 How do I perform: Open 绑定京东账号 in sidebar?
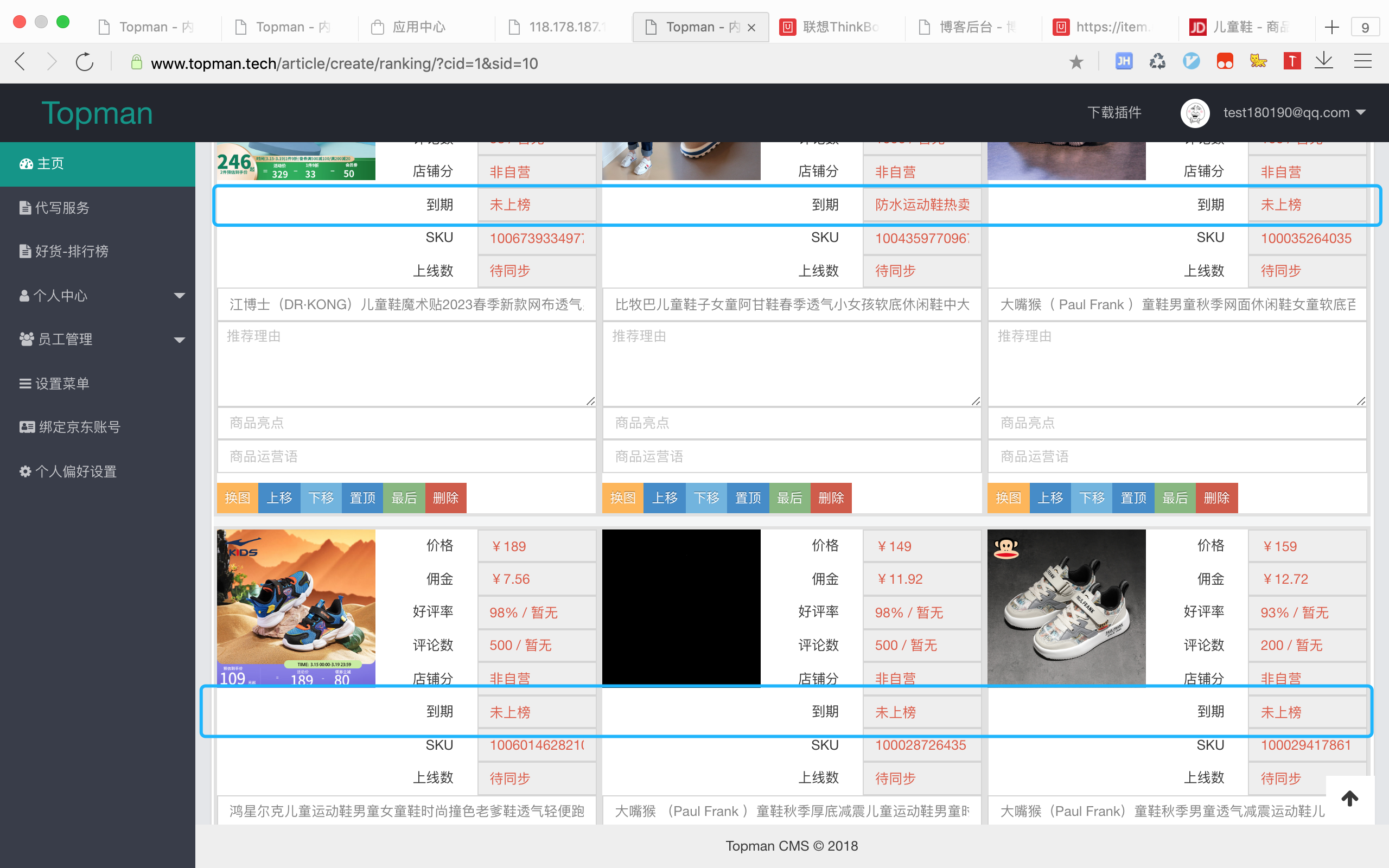pos(79,427)
